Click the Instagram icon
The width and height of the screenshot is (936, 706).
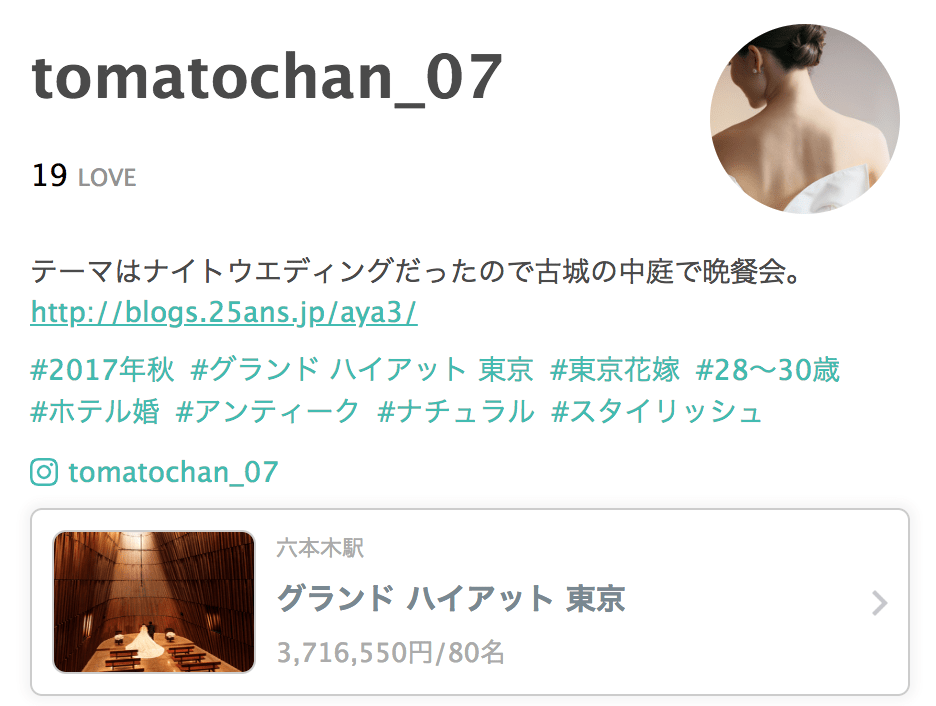tap(44, 472)
